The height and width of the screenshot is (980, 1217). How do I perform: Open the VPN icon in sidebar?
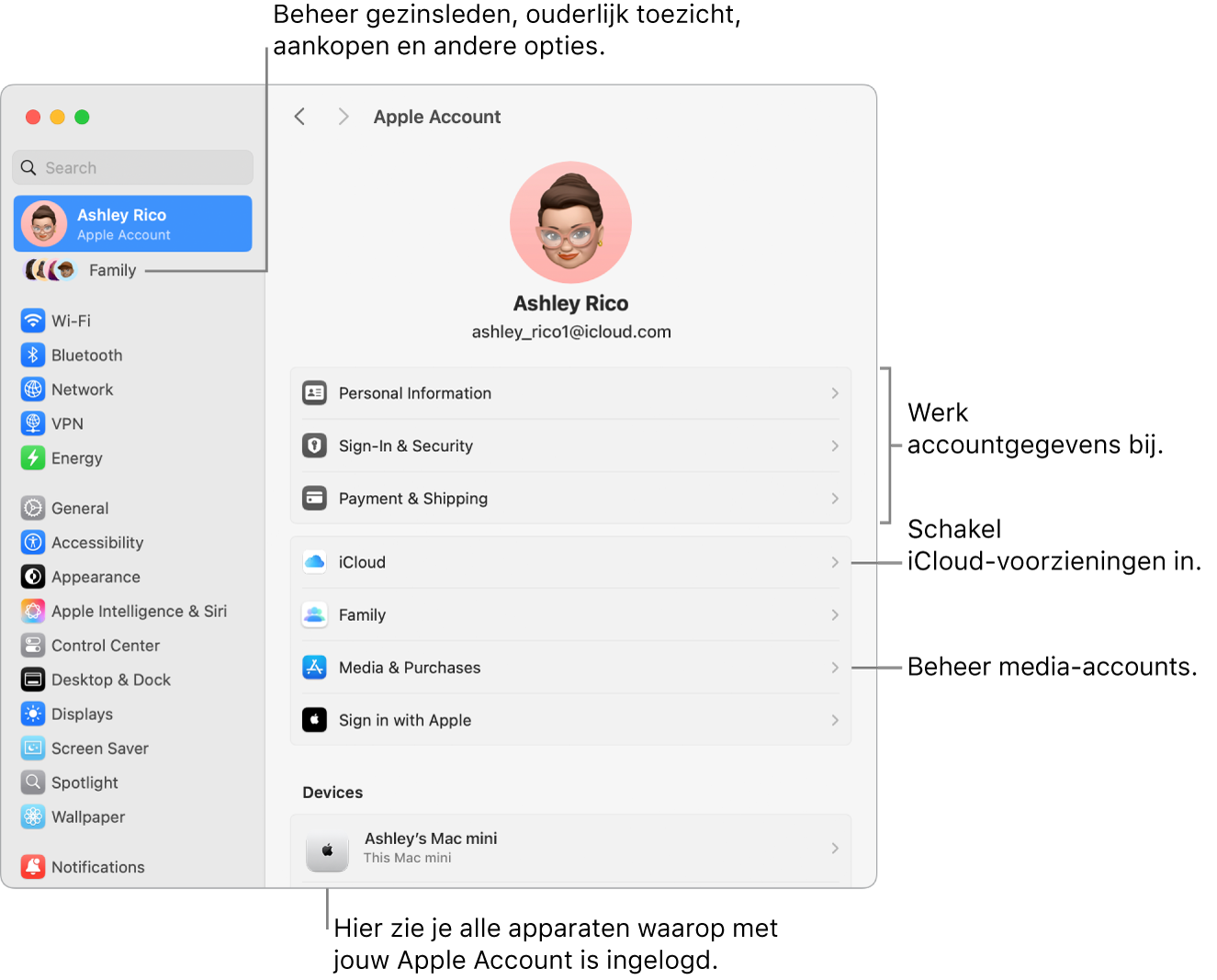coord(33,423)
